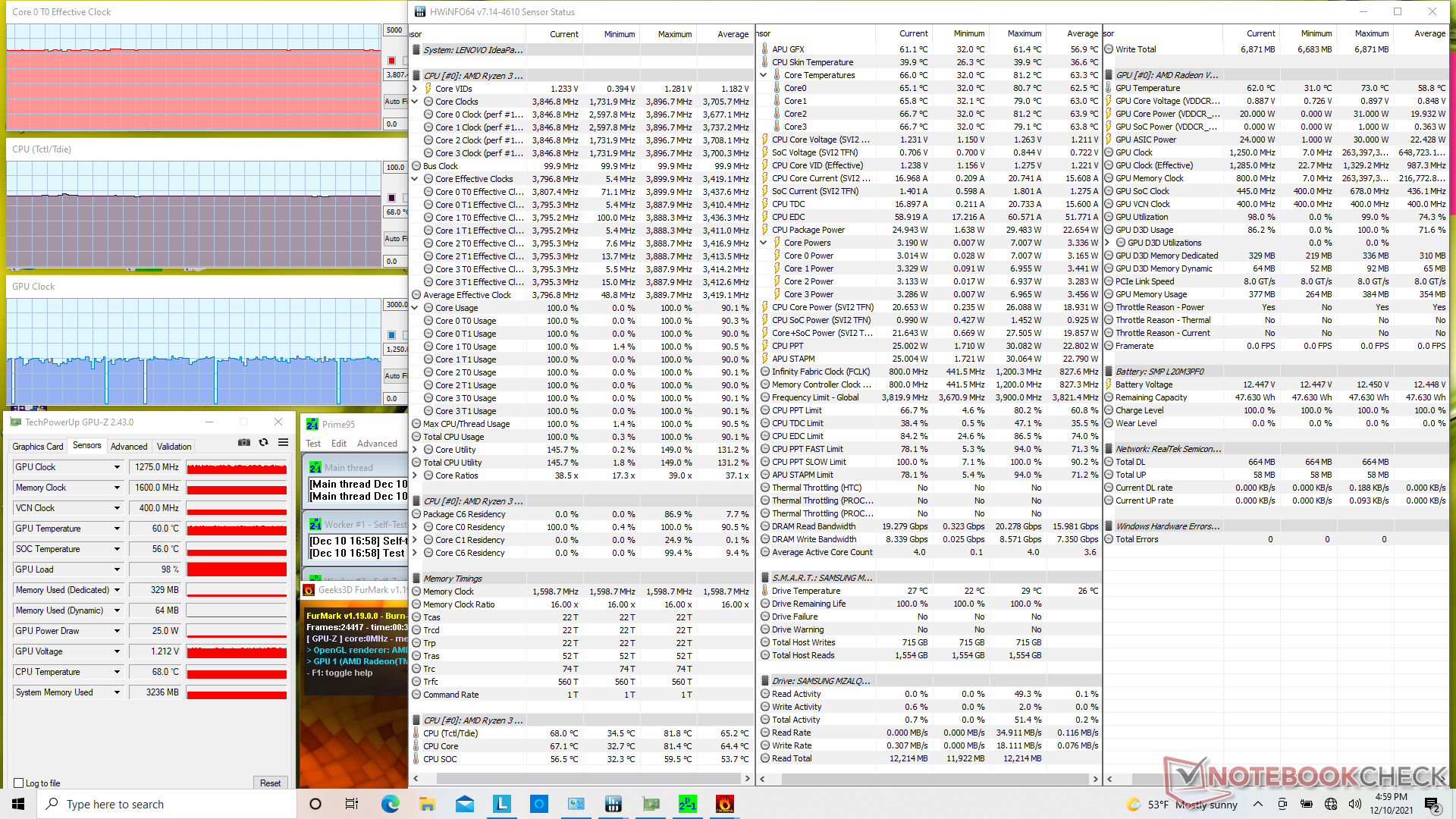Screen dimensions: 1456x819
Task: Open the Prime95 taskbar icon
Action: point(687,804)
